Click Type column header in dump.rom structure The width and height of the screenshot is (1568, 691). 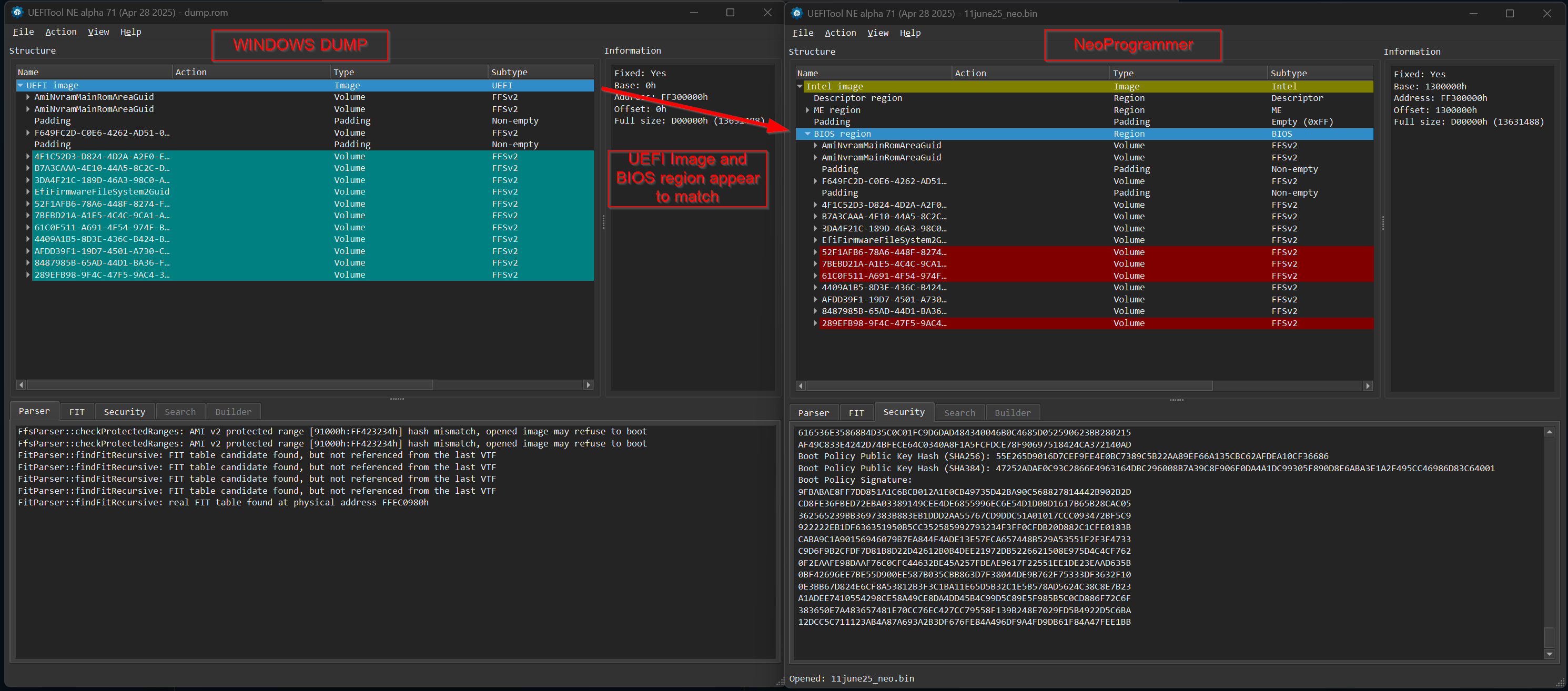coord(409,73)
